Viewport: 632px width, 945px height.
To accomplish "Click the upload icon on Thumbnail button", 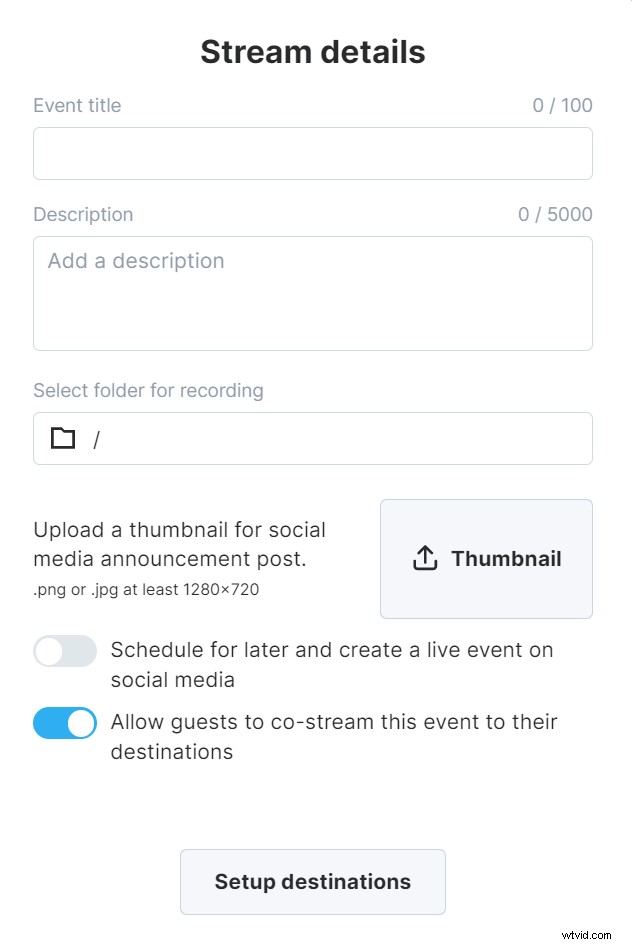I will pyautogui.click(x=426, y=558).
